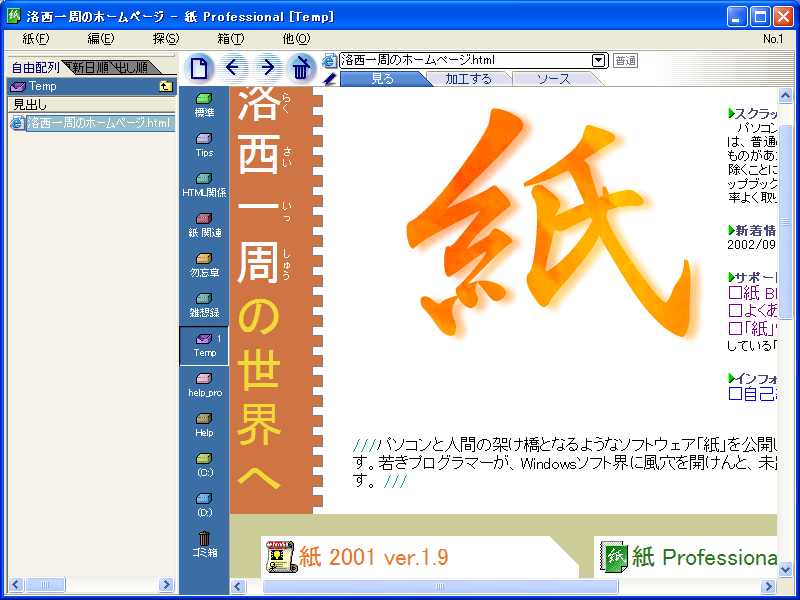This screenshot has width=800, height=600.
Task: Click the content horizontal scrollbar thumb
Action: [x=440, y=586]
